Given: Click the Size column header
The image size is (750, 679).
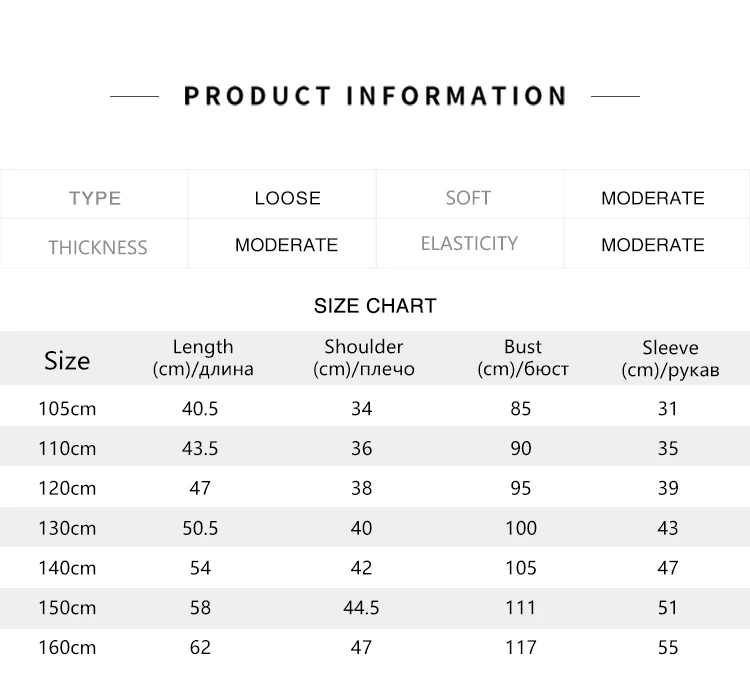Looking at the screenshot, I should tap(67, 361).
